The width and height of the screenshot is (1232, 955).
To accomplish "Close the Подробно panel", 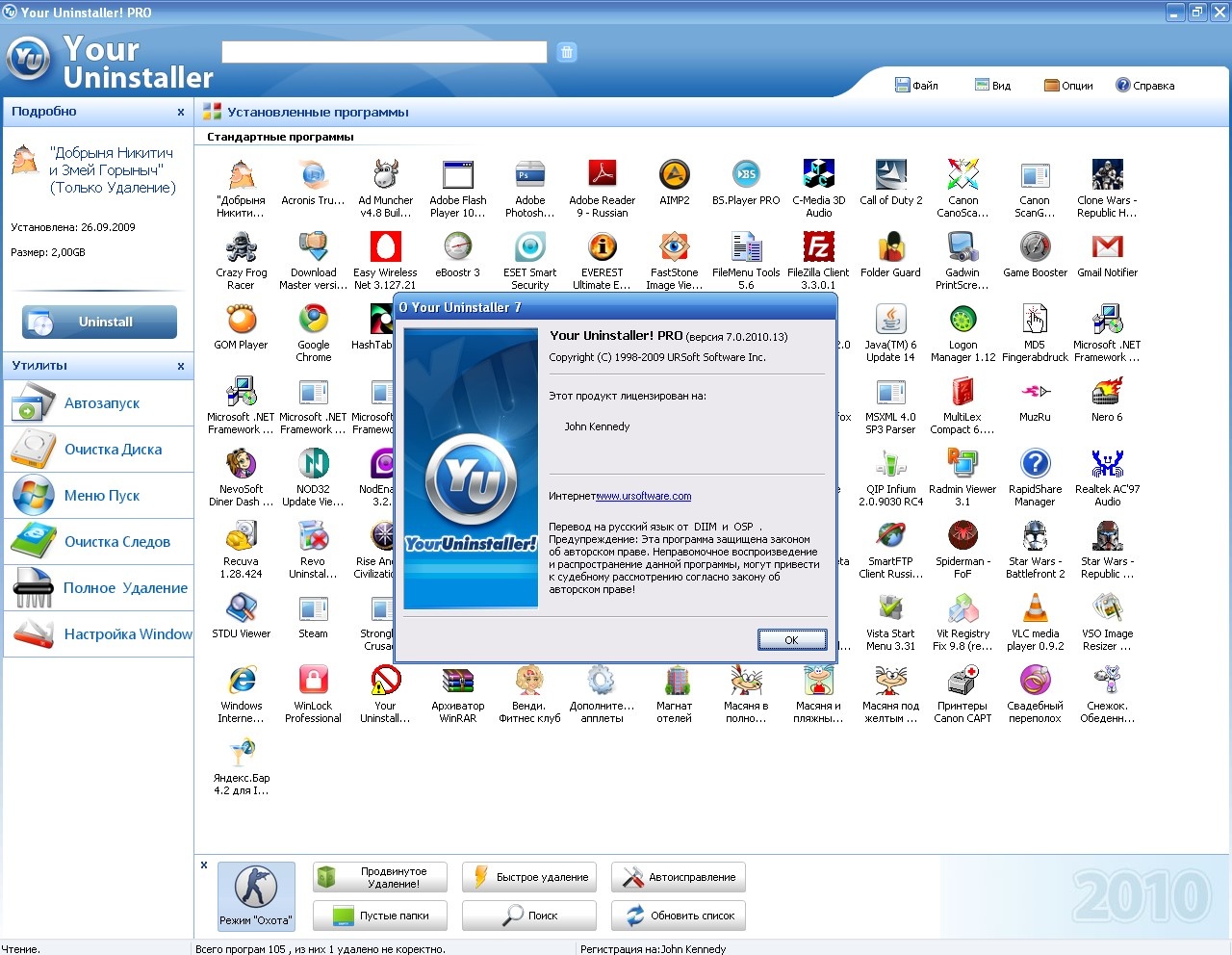I will (181, 113).
